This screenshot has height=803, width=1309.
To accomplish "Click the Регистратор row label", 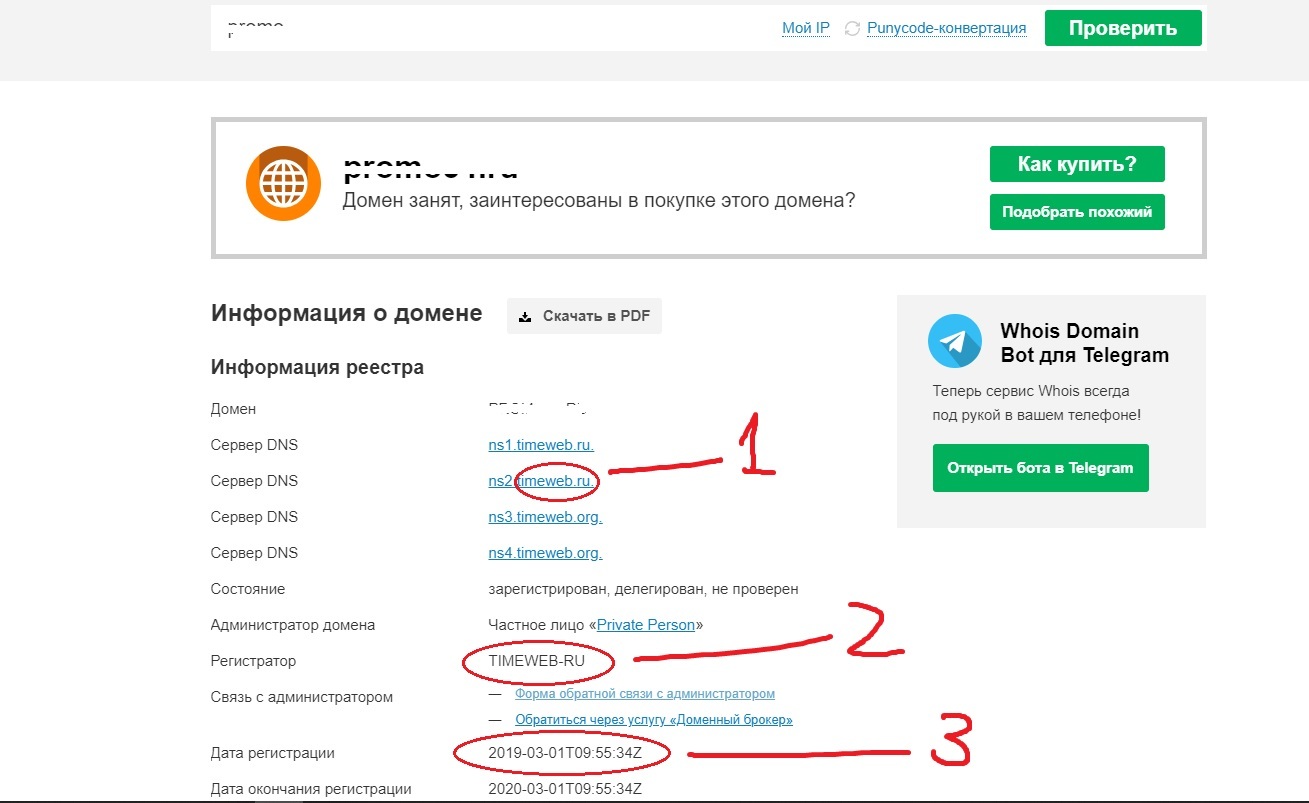I will point(253,661).
